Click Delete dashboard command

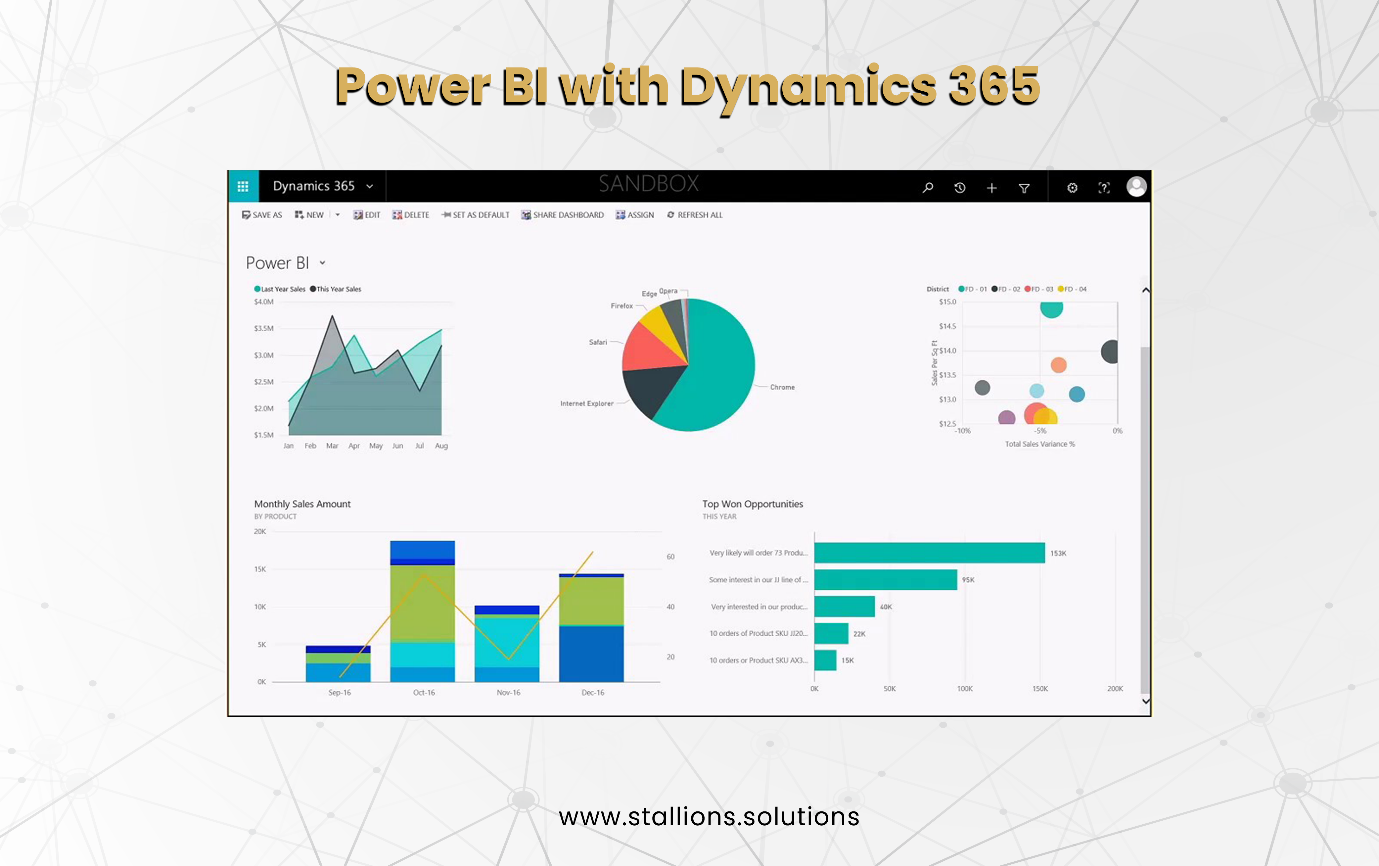pyautogui.click(x=411, y=215)
